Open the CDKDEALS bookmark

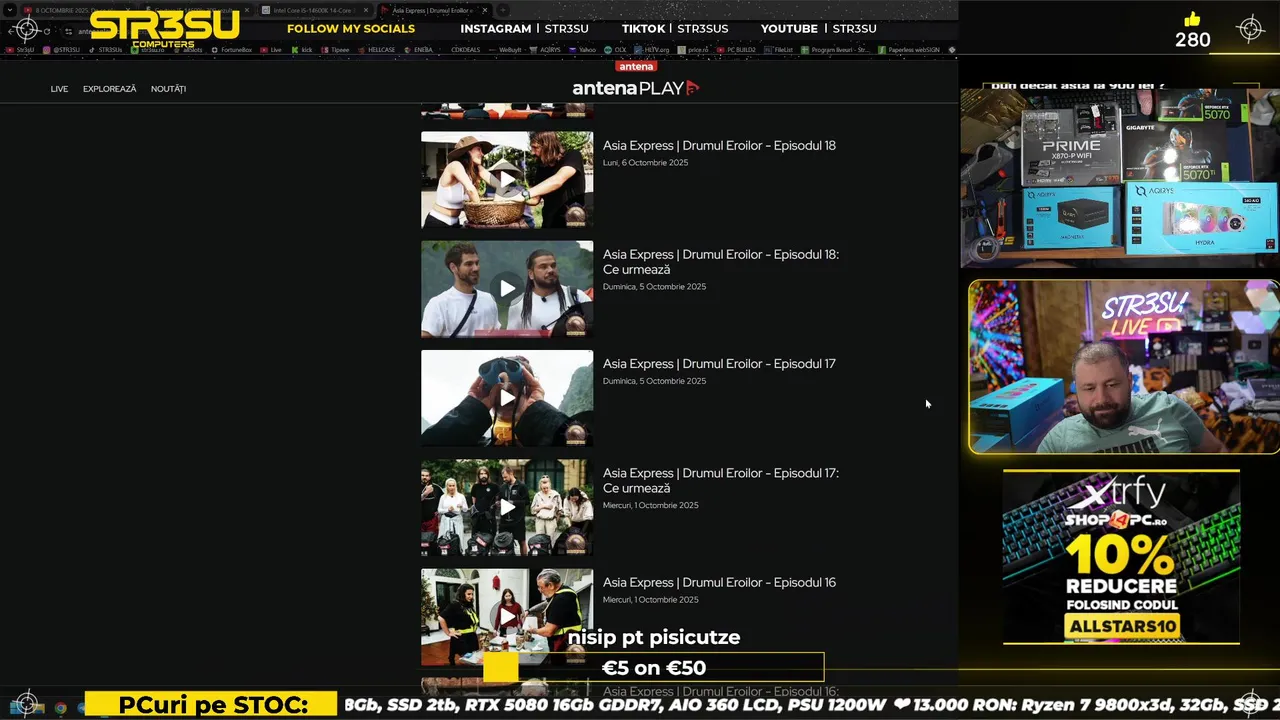coord(465,49)
